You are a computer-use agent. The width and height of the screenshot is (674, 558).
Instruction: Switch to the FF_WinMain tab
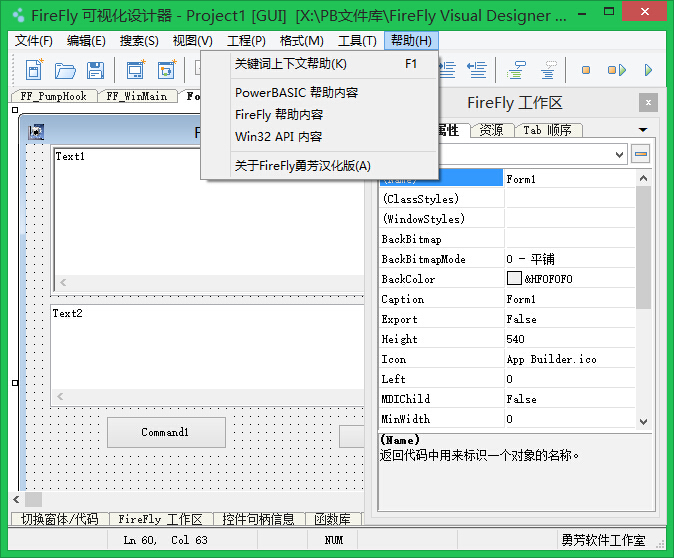pos(137,96)
